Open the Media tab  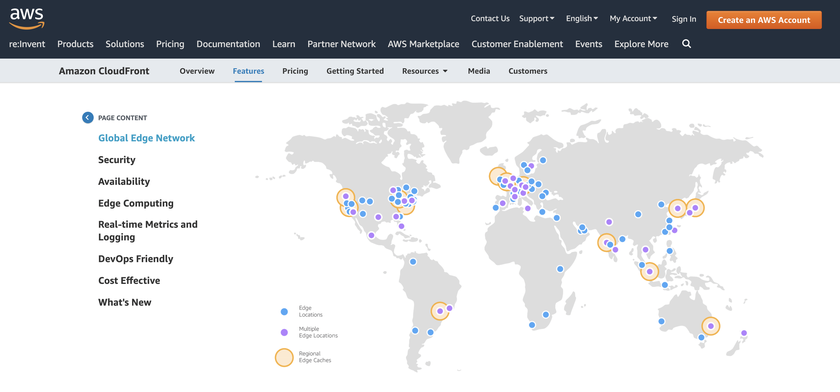click(479, 71)
